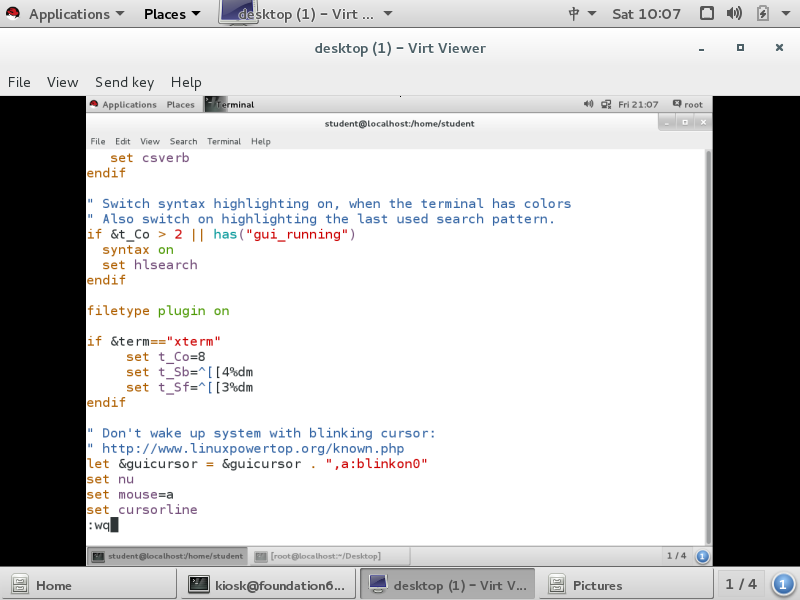Open Virt Viewer View menu
The width and height of the screenshot is (800, 600).
[62, 82]
